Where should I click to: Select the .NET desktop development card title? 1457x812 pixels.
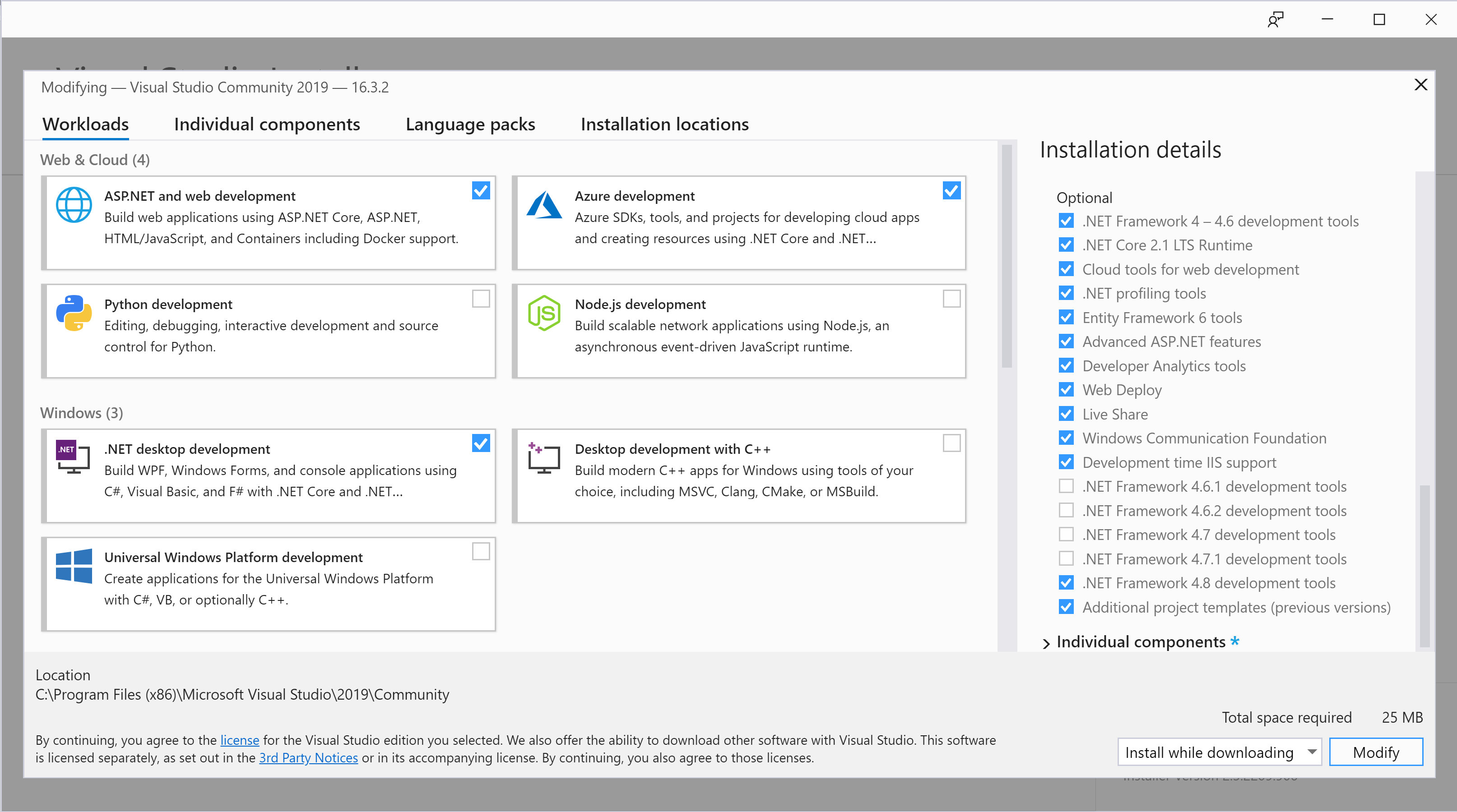click(187, 449)
